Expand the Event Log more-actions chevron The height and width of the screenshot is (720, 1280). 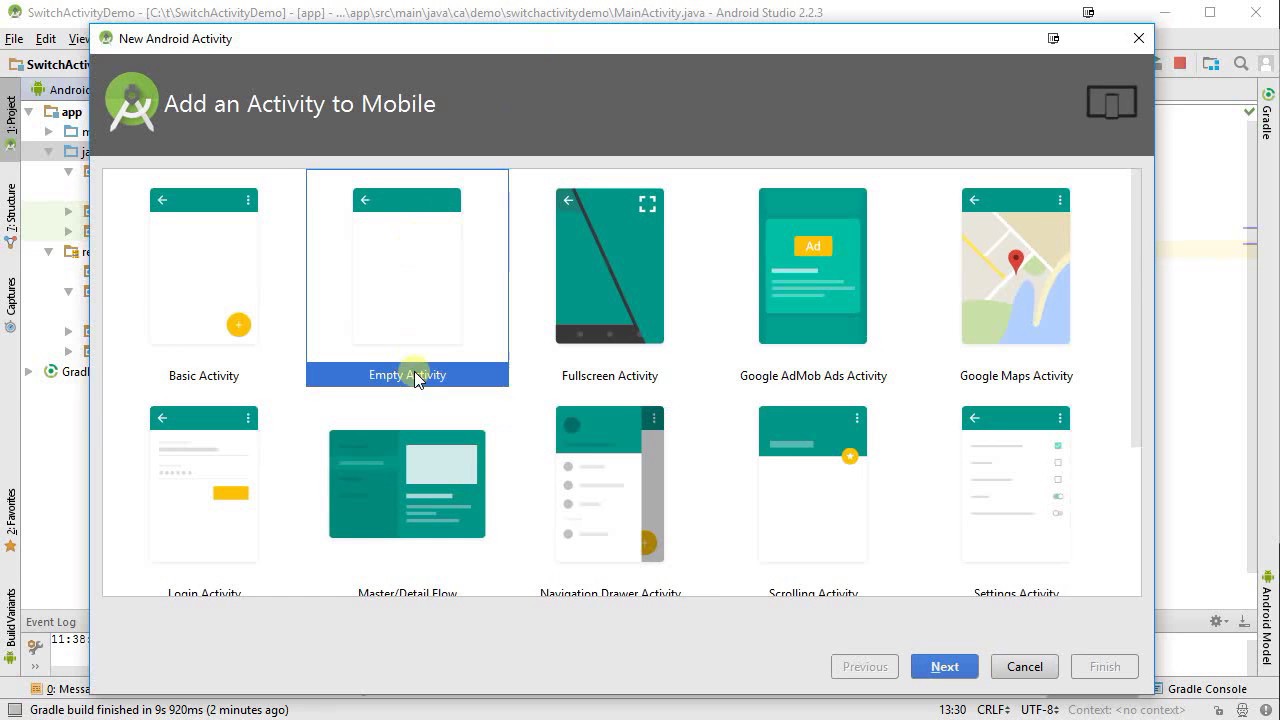35,665
